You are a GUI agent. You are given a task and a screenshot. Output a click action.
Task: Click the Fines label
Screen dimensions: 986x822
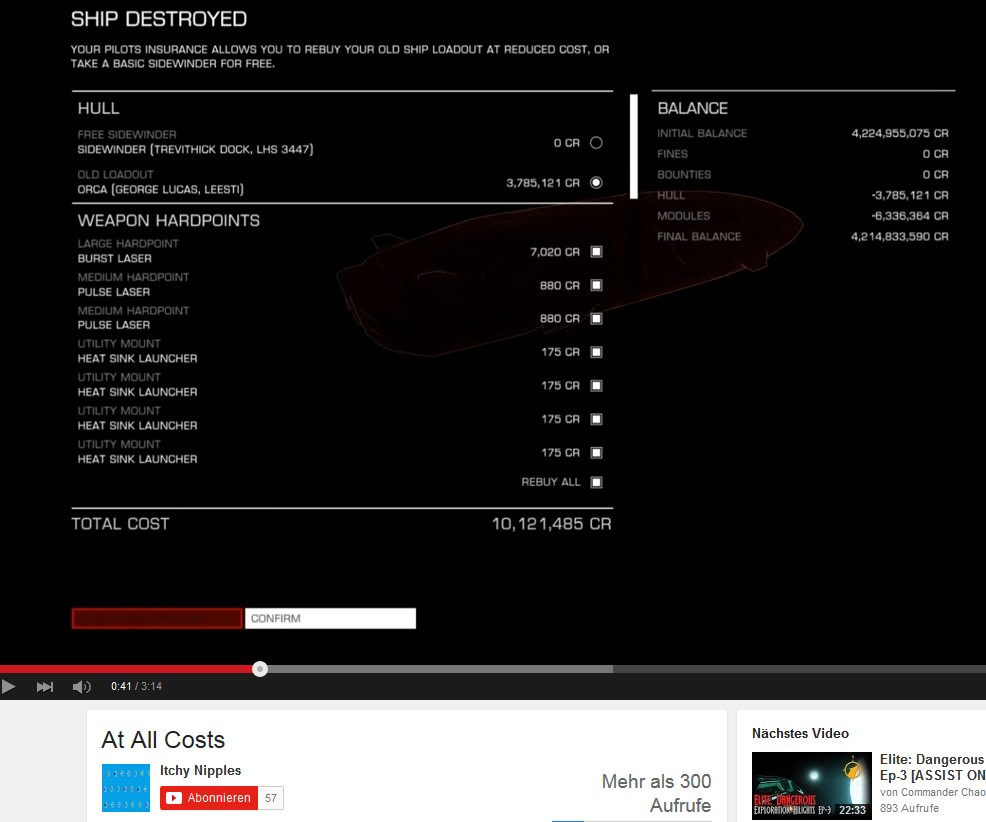[672, 154]
